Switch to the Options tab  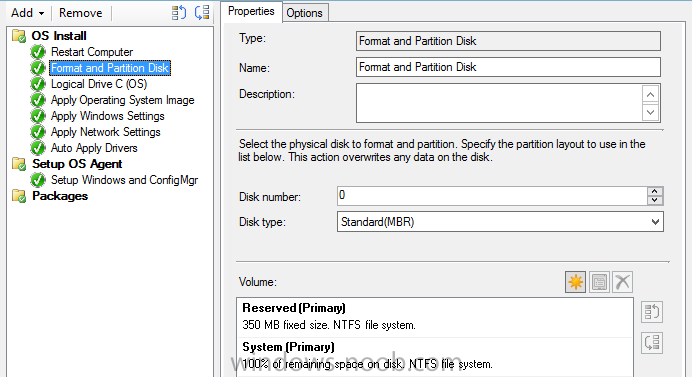tap(305, 13)
